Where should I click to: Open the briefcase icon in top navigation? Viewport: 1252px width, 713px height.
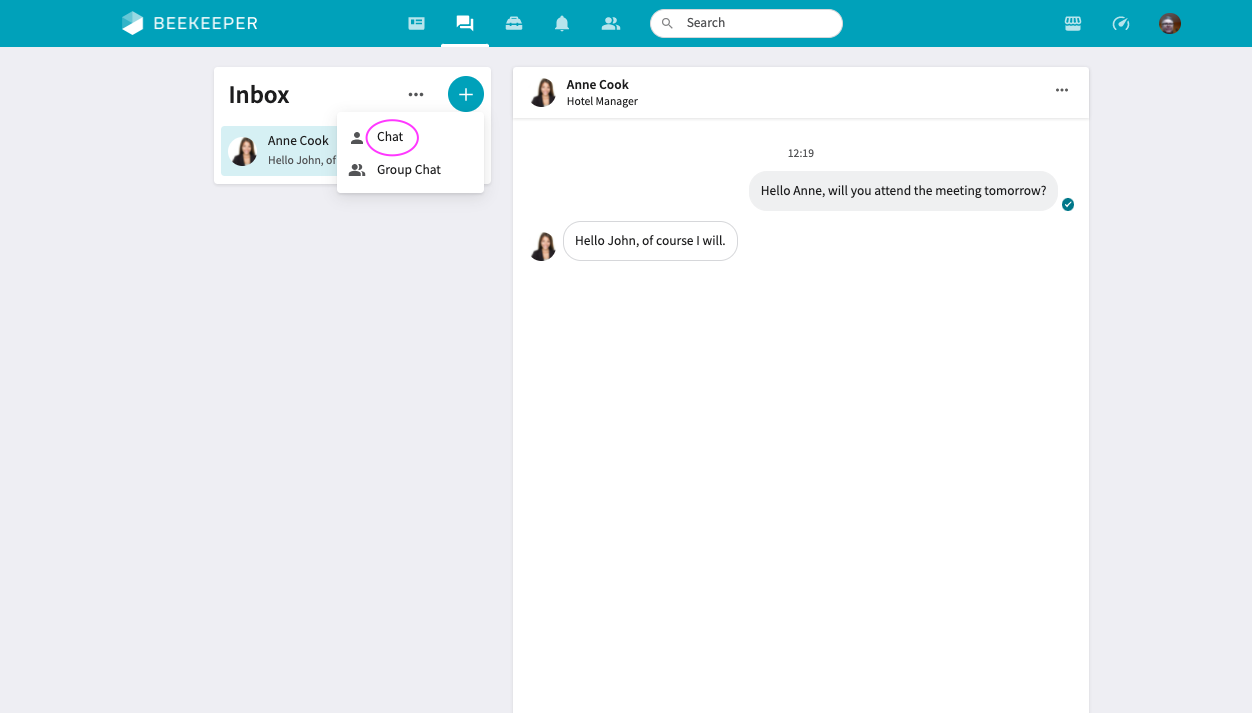(x=514, y=23)
